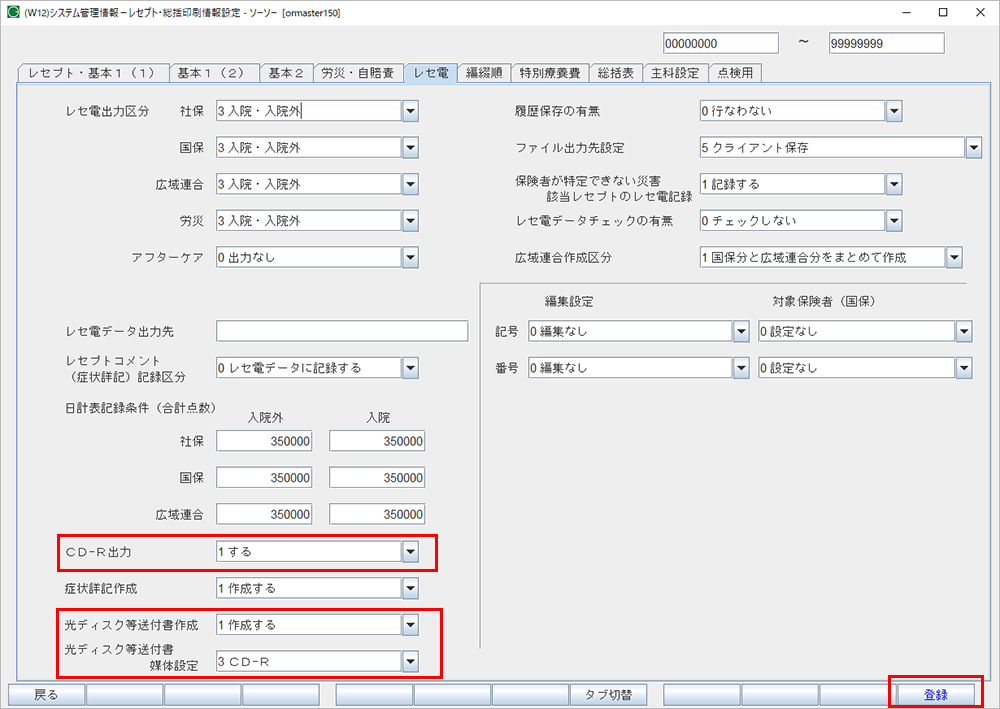
Task: Open the アフターケア dropdown
Action: pyautogui.click(x=409, y=257)
